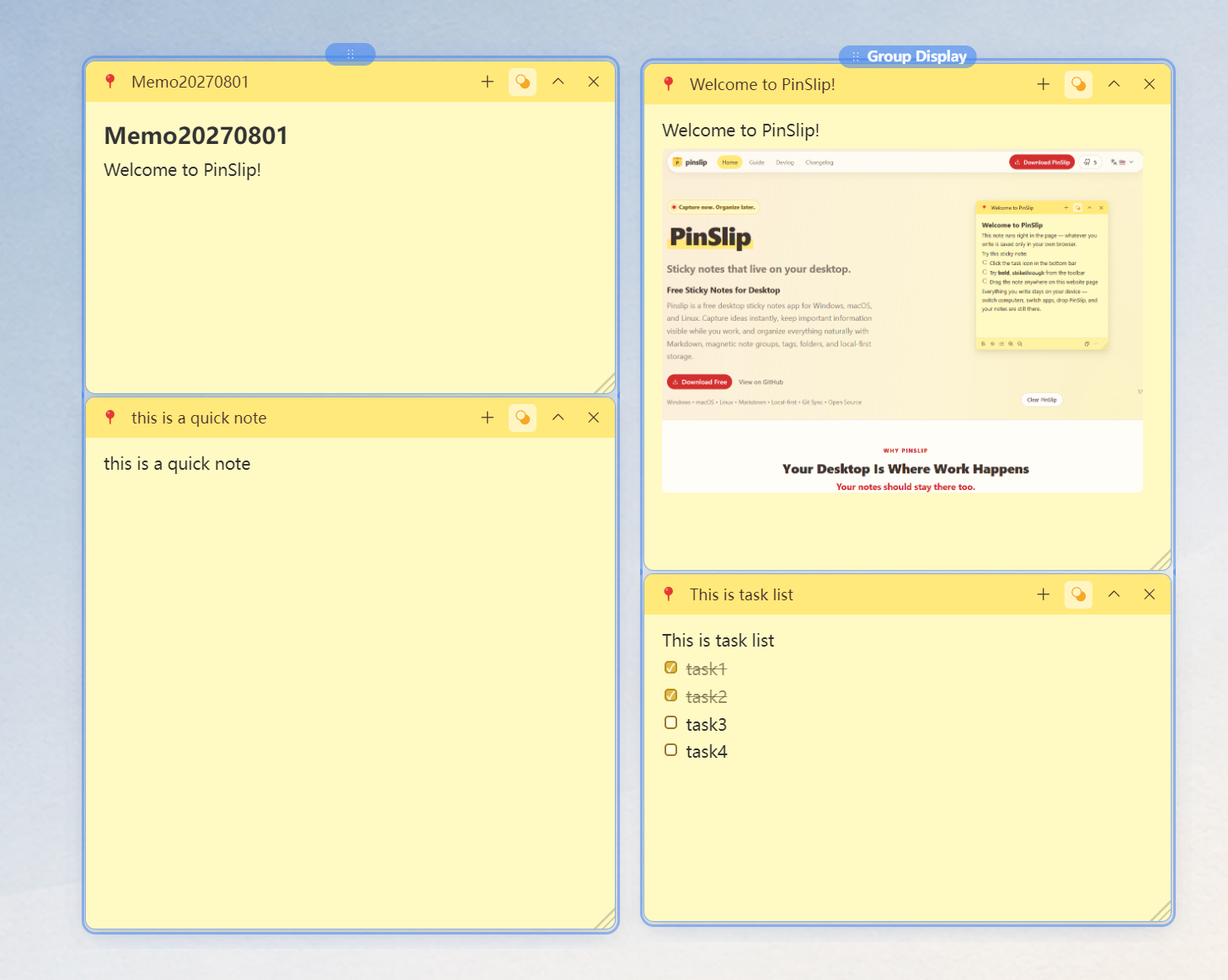Add a new note from Memo20270801's plus icon
Viewport: 1228px width, 980px height.
(488, 82)
